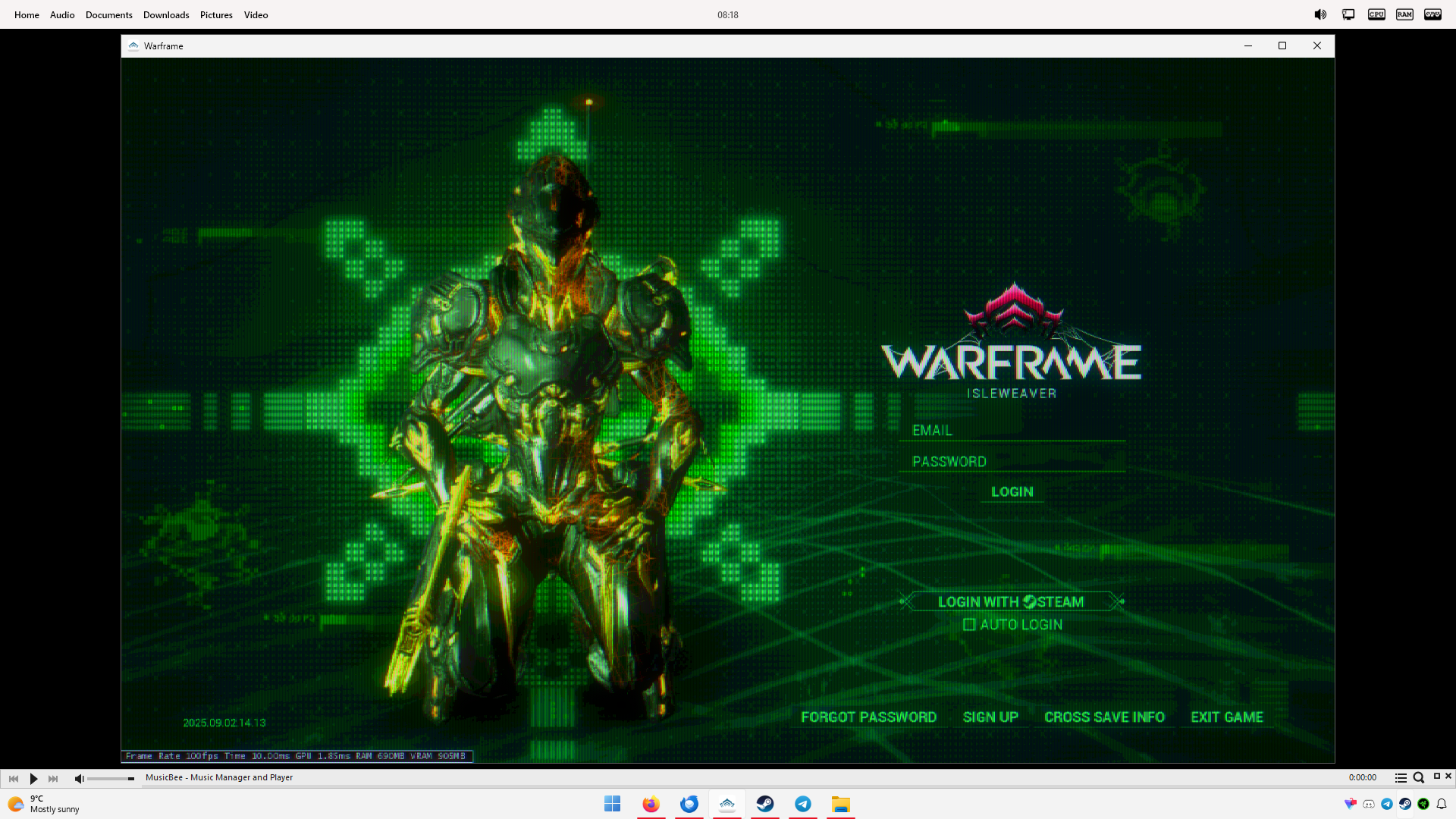Click the Telegram tray icon
Image resolution: width=1456 pixels, height=819 pixels.
1387,804
